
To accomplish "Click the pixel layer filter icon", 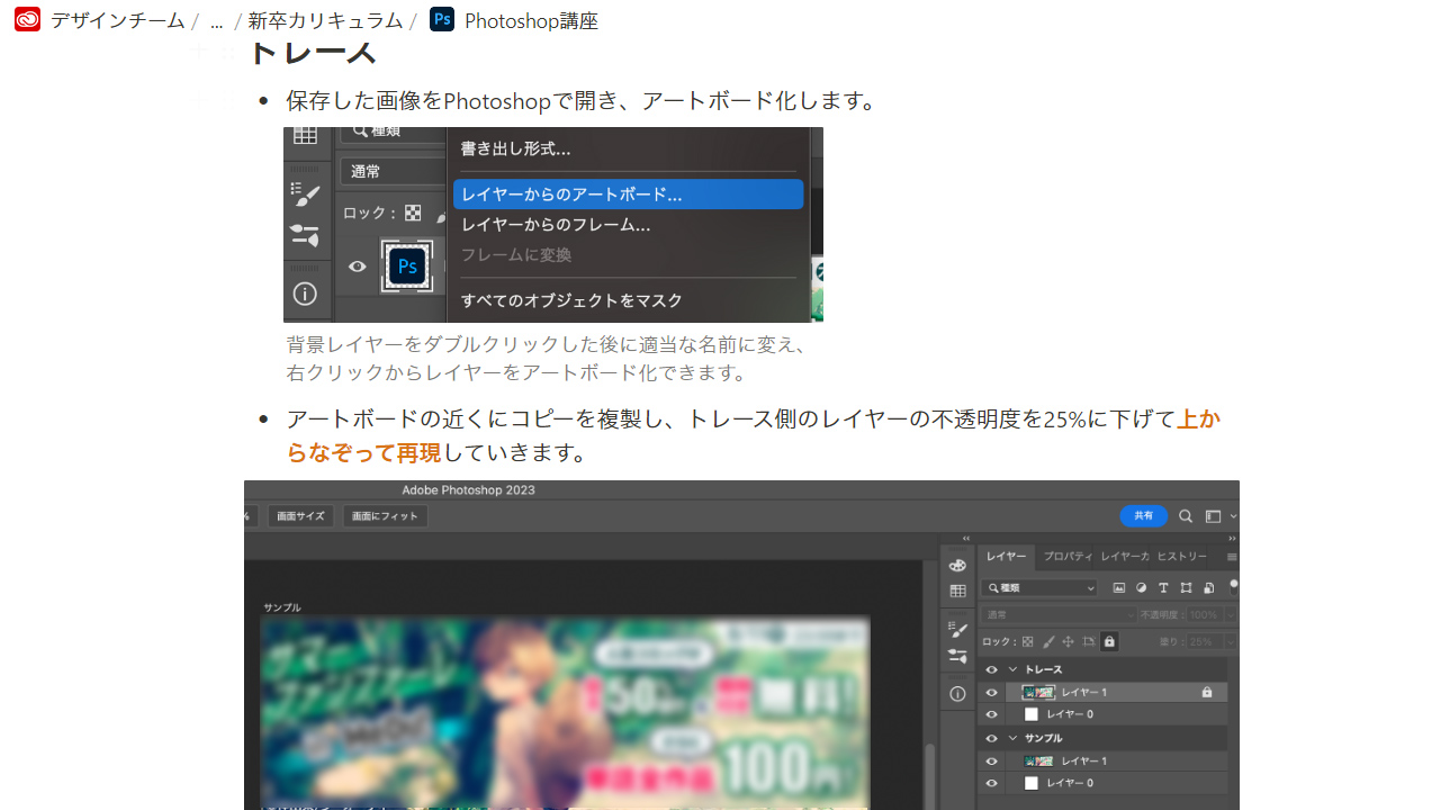I will (1119, 588).
